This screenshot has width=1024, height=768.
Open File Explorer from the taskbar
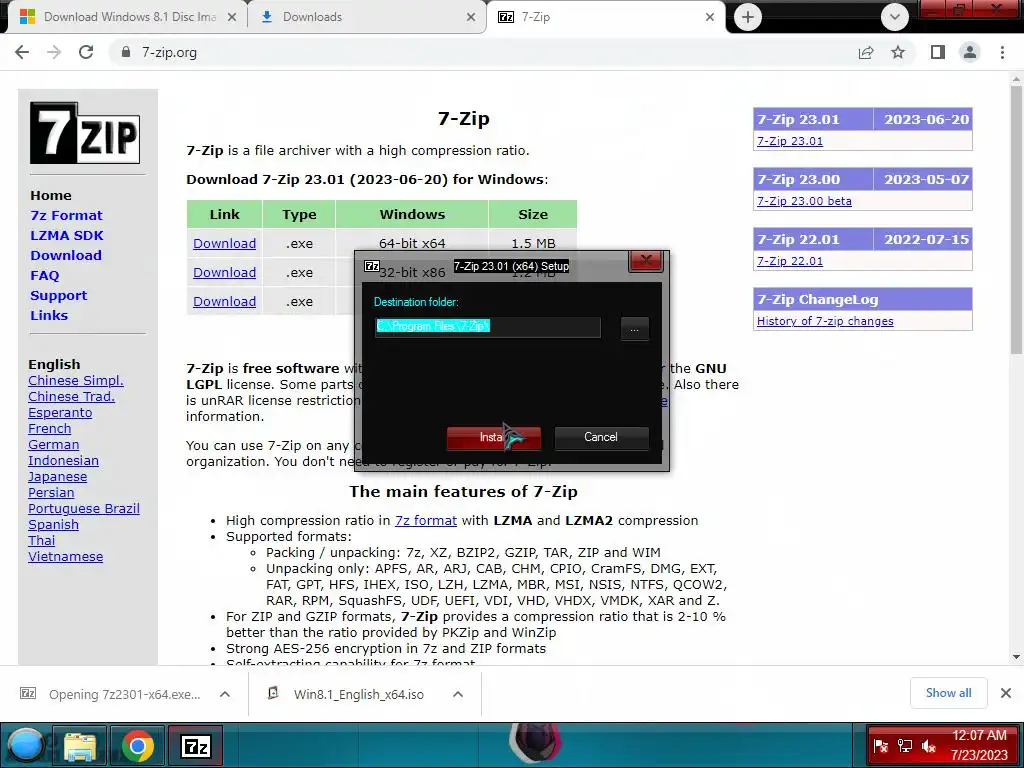point(80,746)
